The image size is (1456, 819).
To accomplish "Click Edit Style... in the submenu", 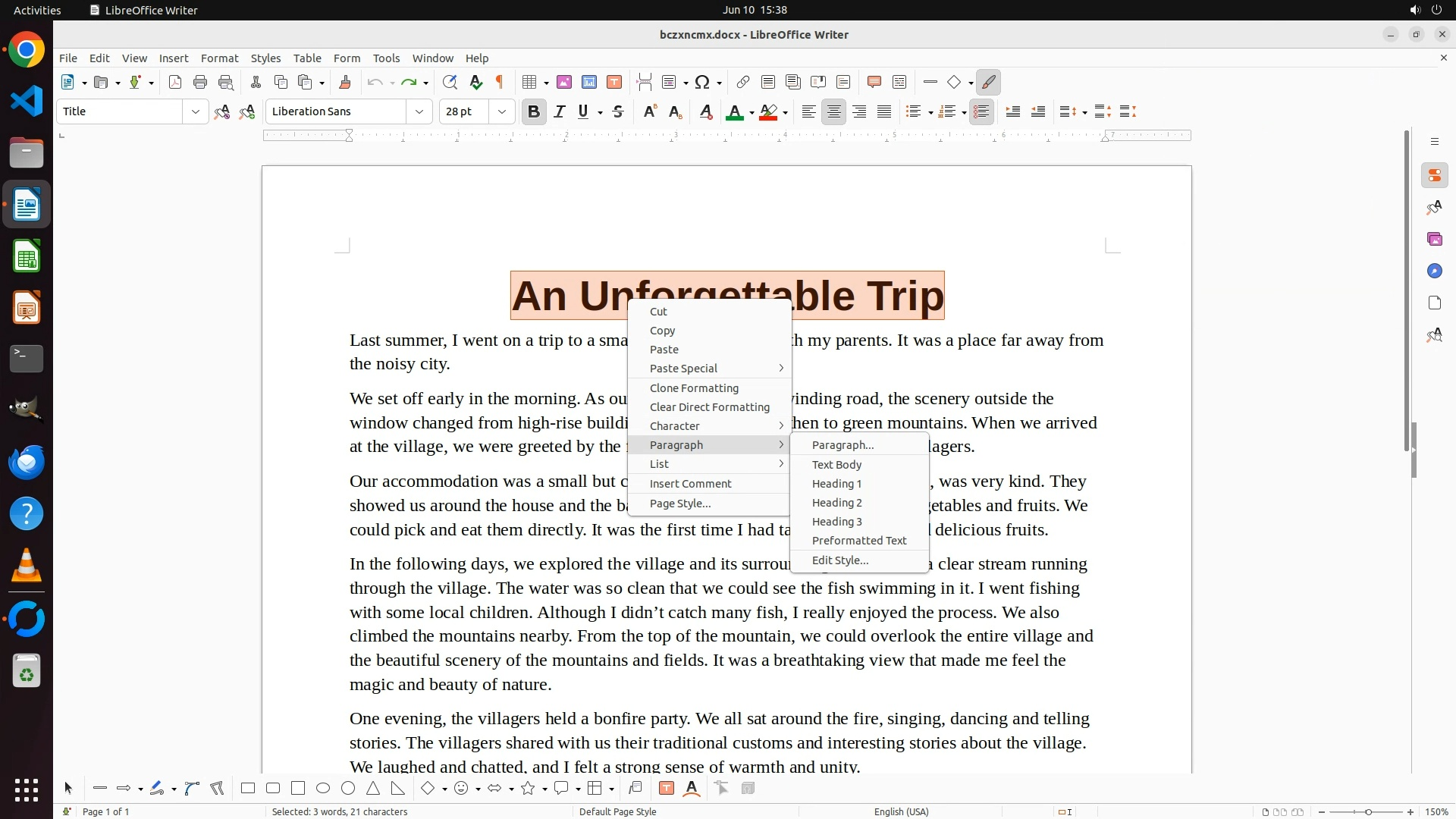I will (x=839, y=560).
